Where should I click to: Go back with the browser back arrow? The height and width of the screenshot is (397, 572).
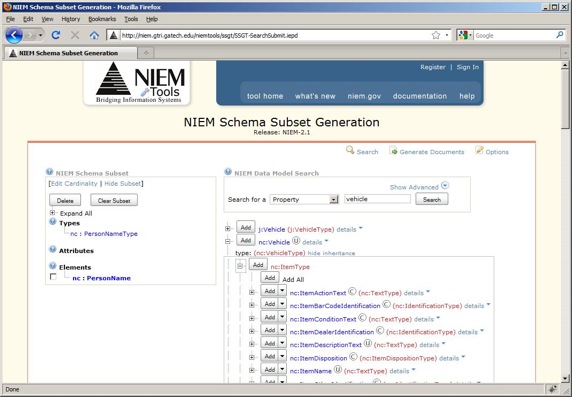[x=14, y=35]
